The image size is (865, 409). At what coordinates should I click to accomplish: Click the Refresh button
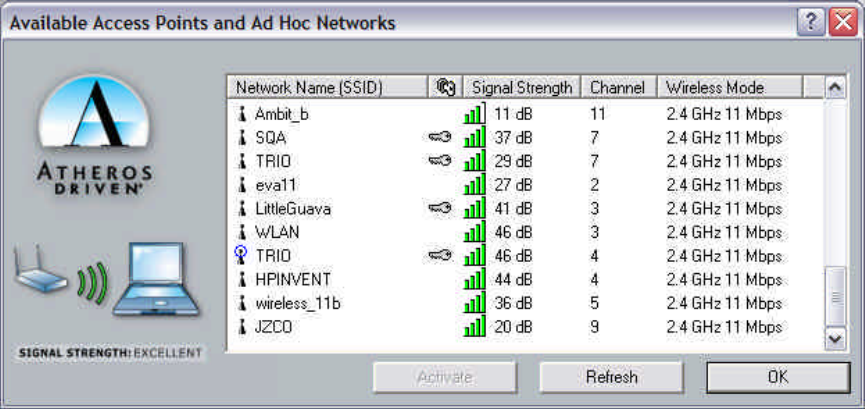(611, 378)
